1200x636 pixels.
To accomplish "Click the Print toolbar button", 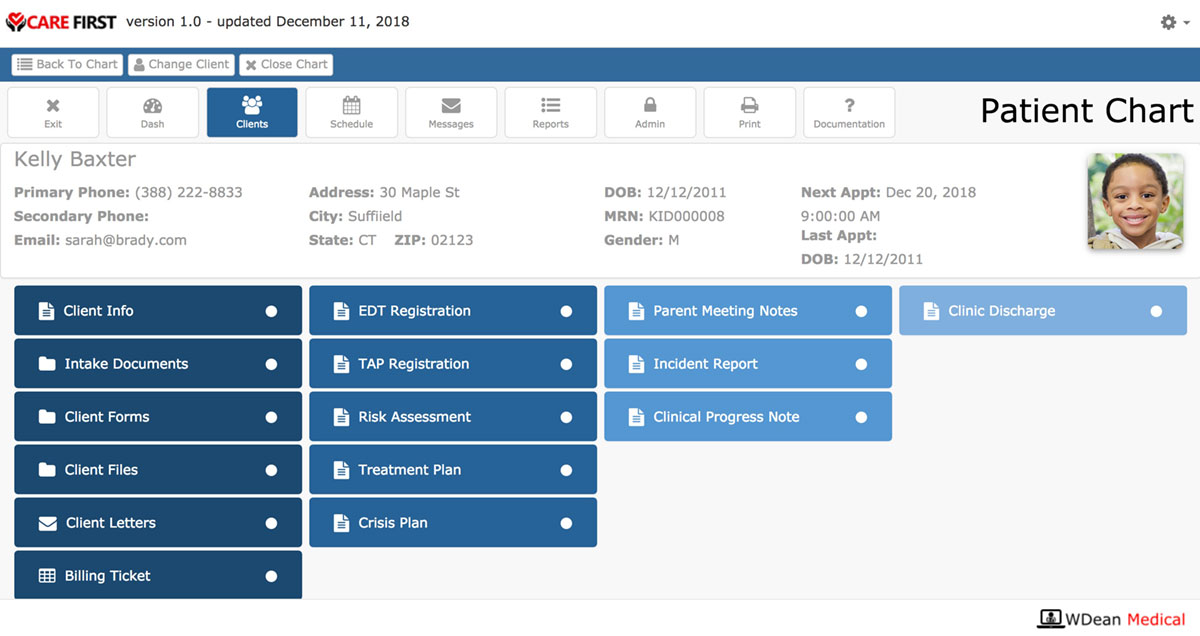I will pos(749,112).
